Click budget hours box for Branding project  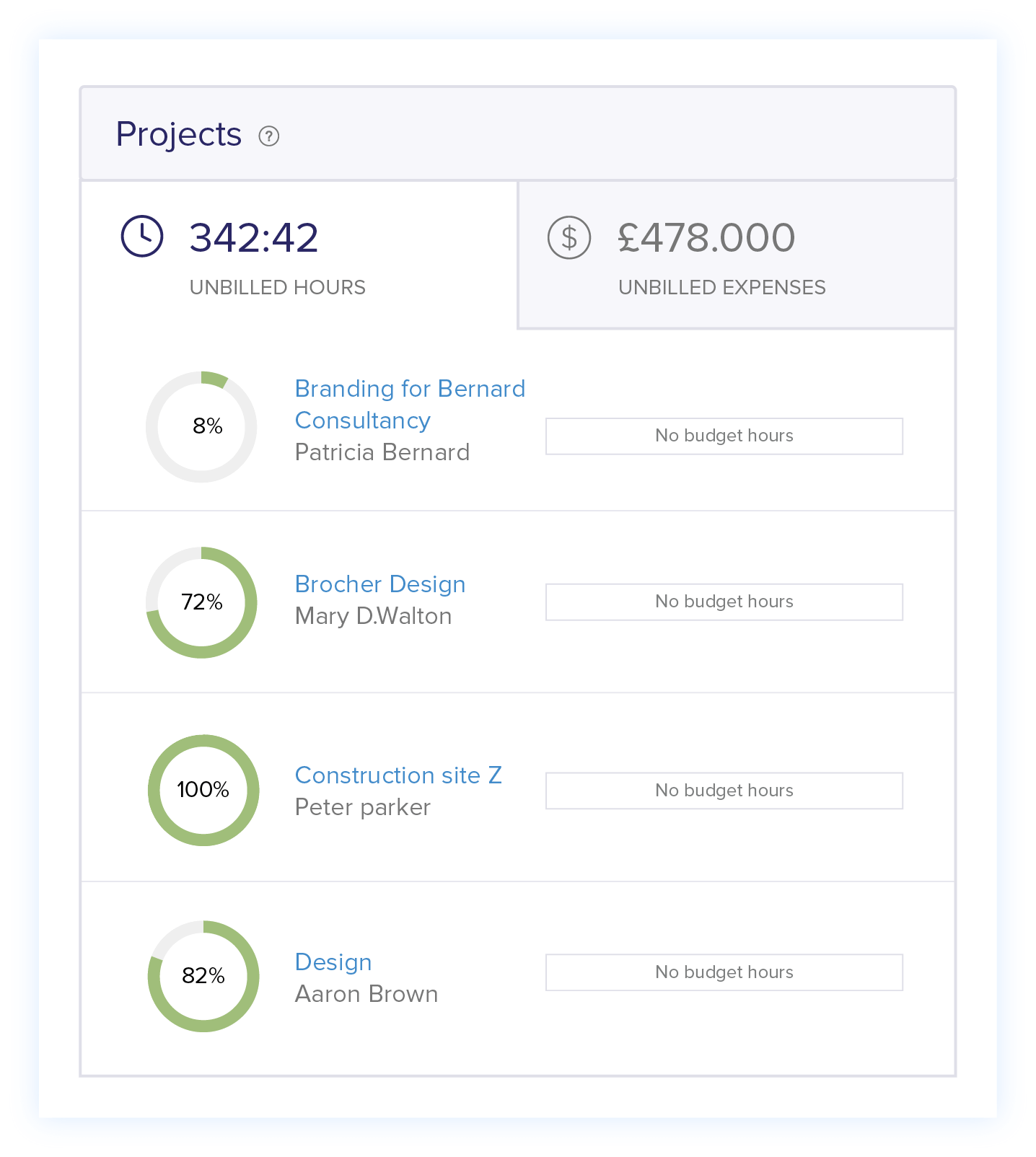point(724,436)
